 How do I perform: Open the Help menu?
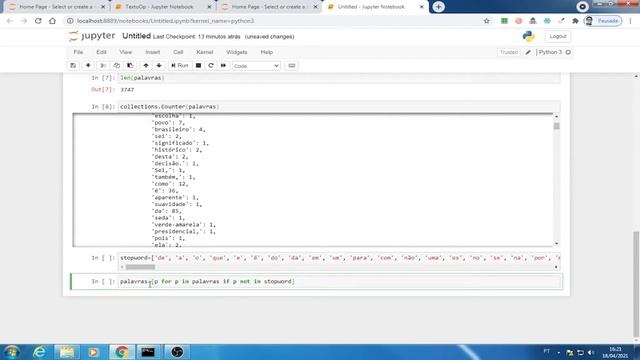point(267,52)
